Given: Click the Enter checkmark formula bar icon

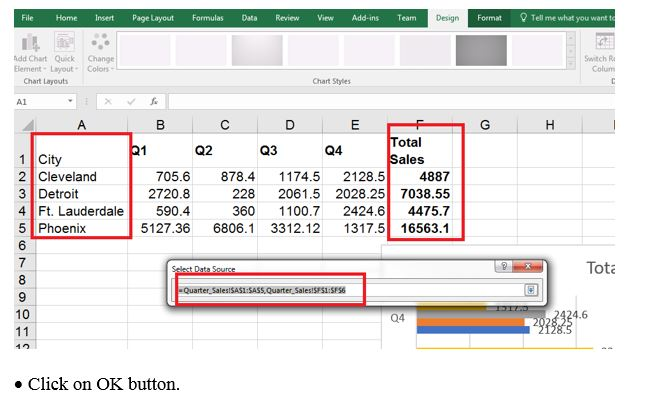Looking at the screenshot, I should coord(131,102).
